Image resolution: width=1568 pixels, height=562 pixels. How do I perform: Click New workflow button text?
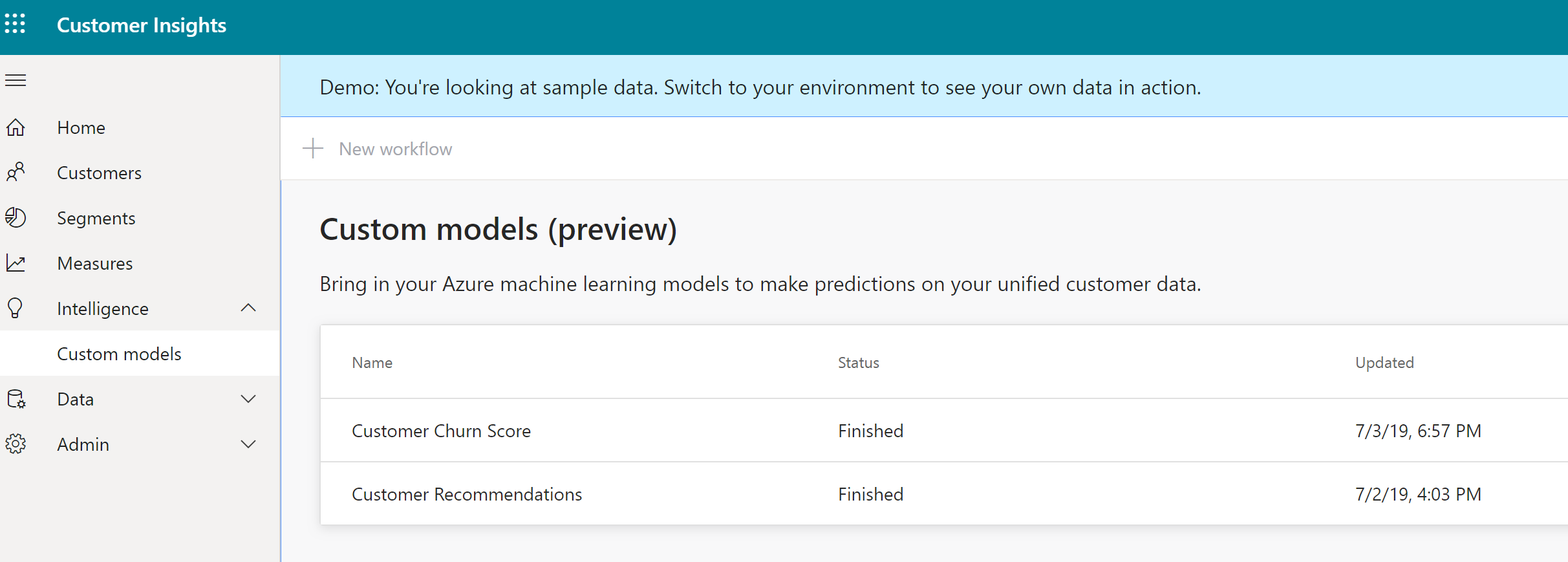point(396,149)
